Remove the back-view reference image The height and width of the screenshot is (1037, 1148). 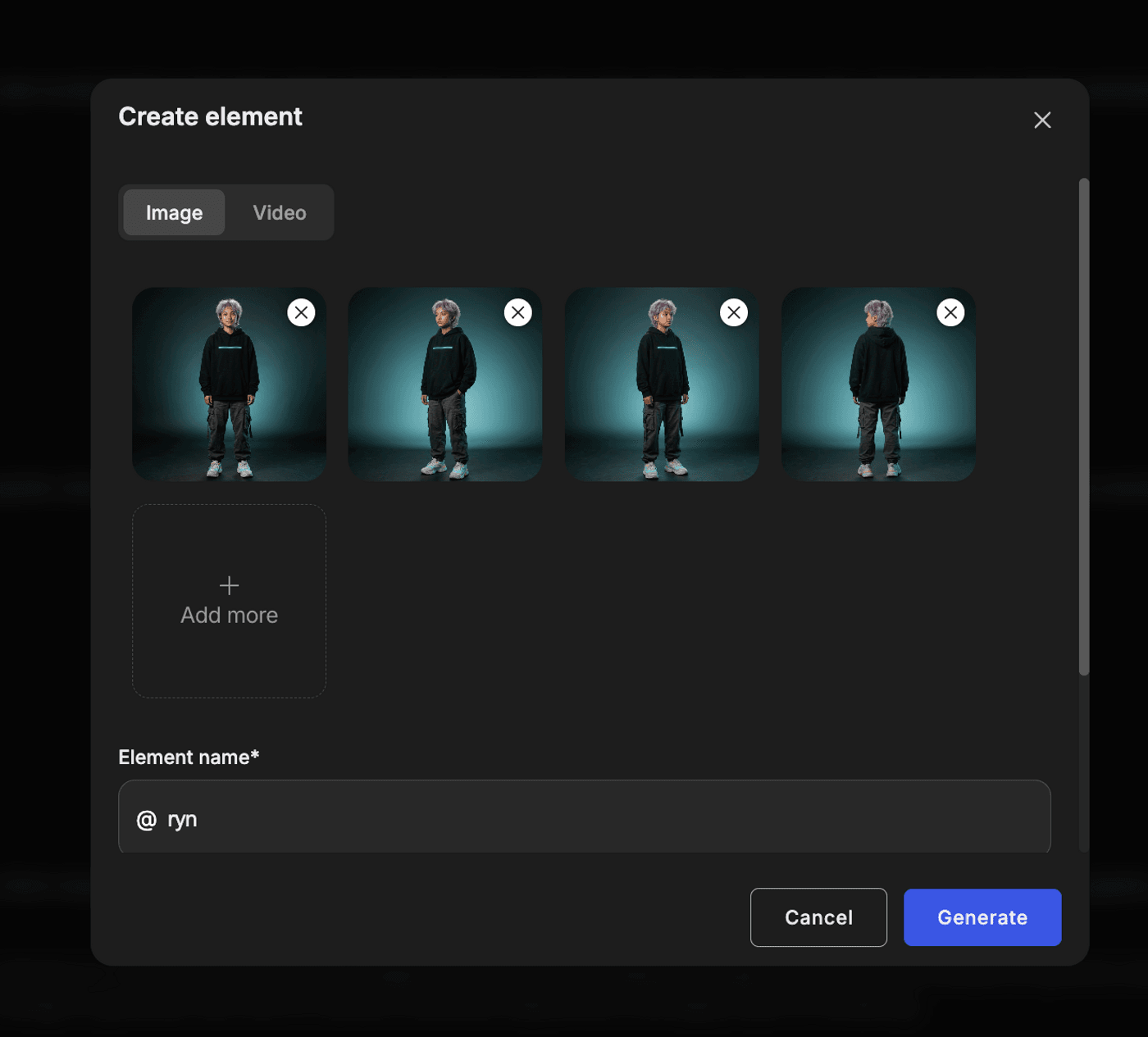coord(950,312)
